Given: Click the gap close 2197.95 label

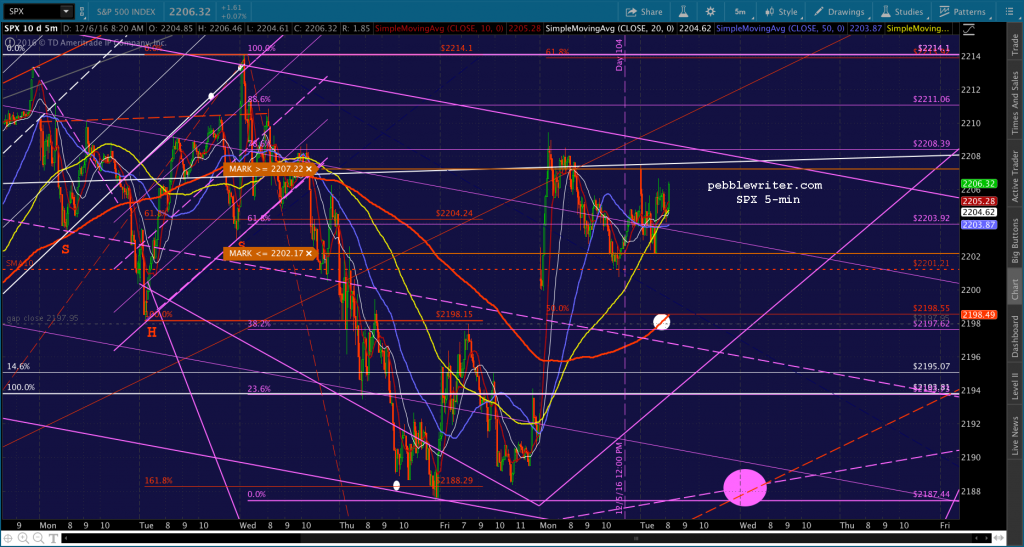Looking at the screenshot, I should click(42, 319).
